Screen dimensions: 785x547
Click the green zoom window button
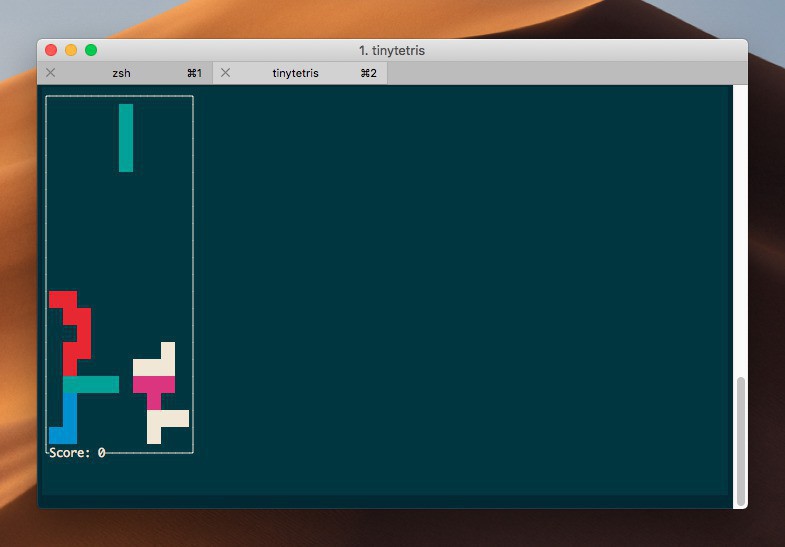click(91, 50)
